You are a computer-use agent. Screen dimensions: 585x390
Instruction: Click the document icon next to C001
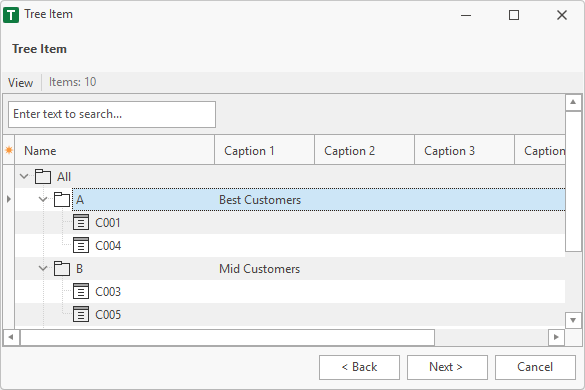[81, 222]
